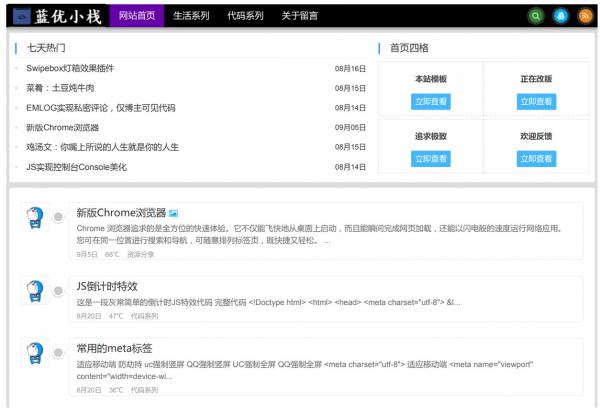
Task: Go to the 关于留言 page
Action: 300,16
